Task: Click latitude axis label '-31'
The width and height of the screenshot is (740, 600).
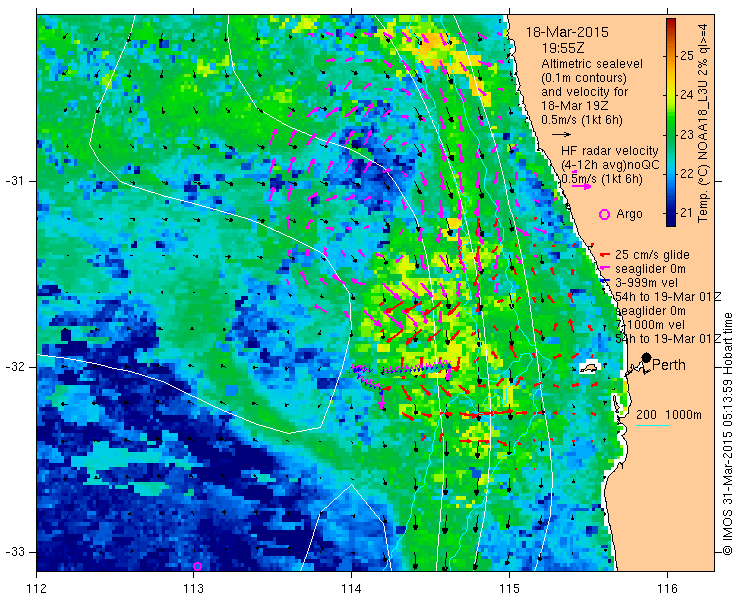Action: 14,181
